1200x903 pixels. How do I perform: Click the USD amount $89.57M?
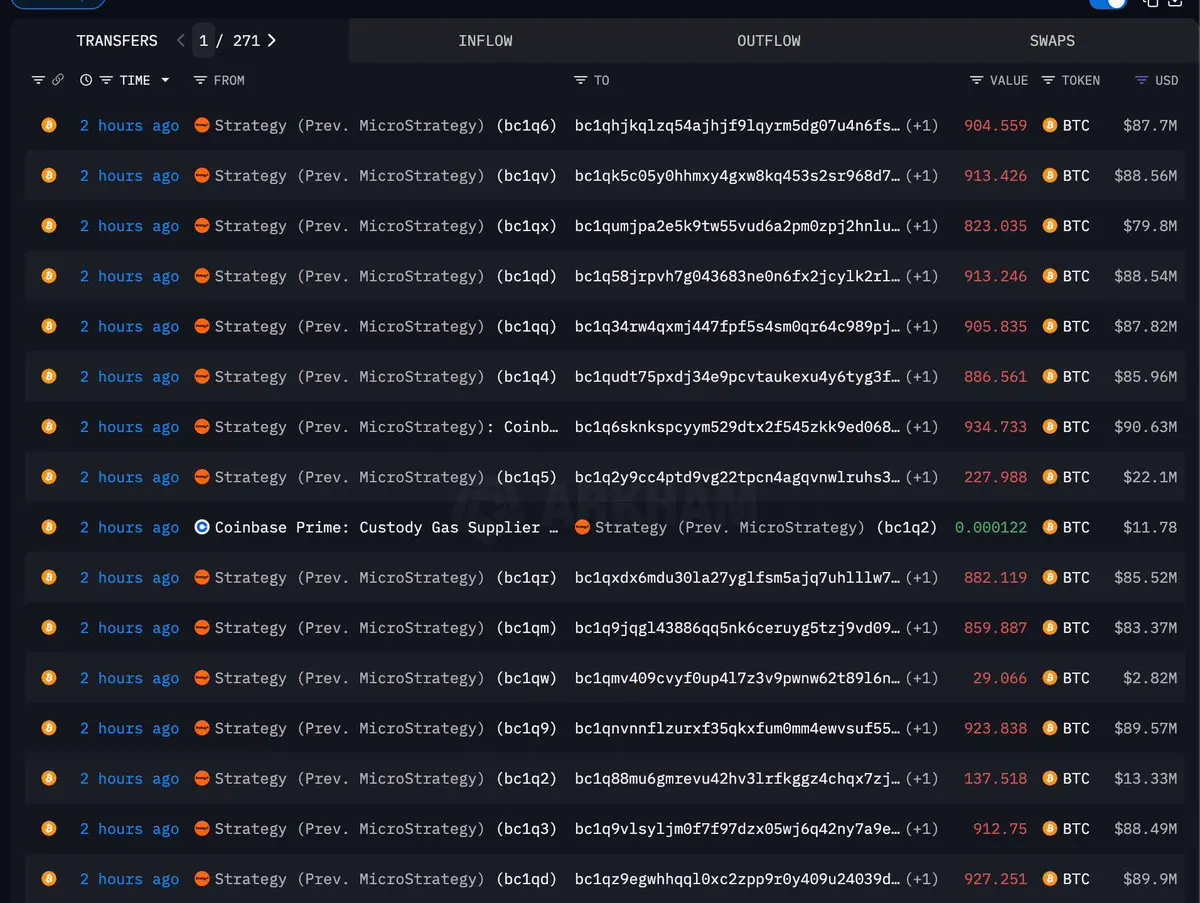[x=1146, y=728]
